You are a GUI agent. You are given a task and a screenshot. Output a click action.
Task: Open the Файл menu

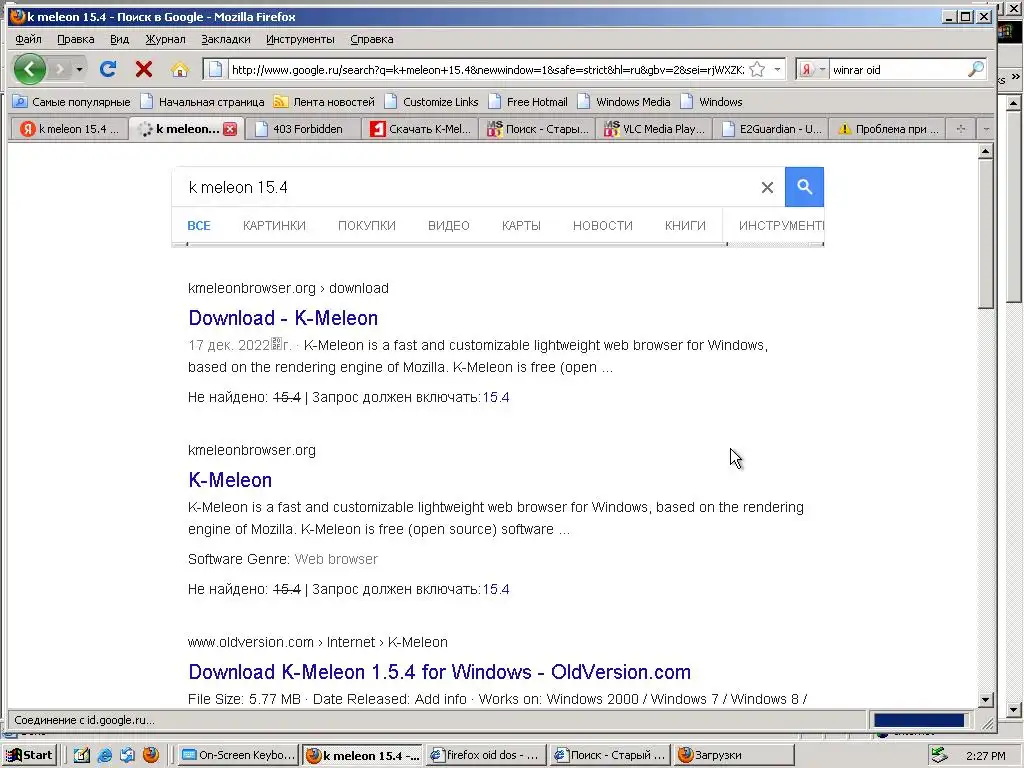28,39
